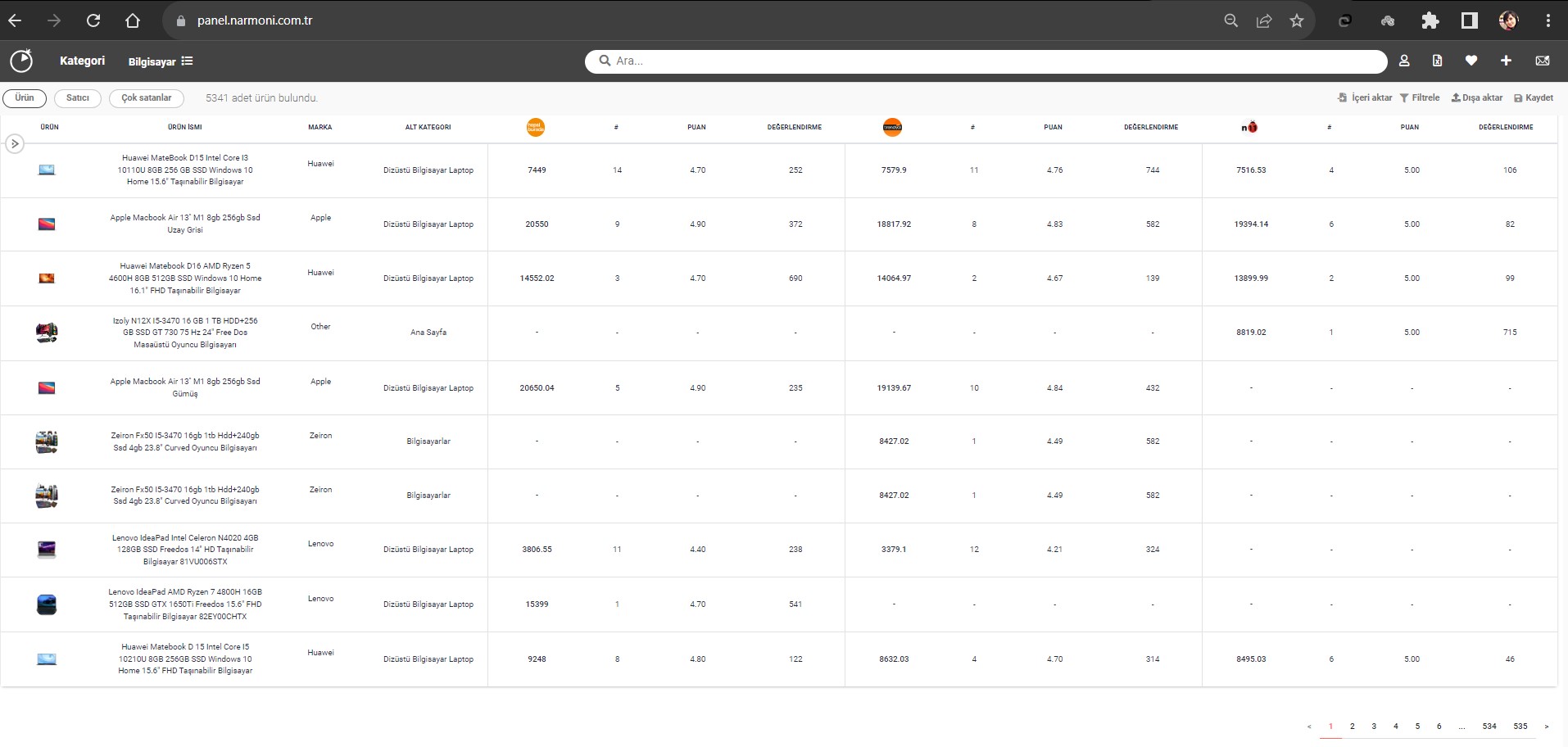Click previous page arrow in pagination

click(x=1309, y=727)
